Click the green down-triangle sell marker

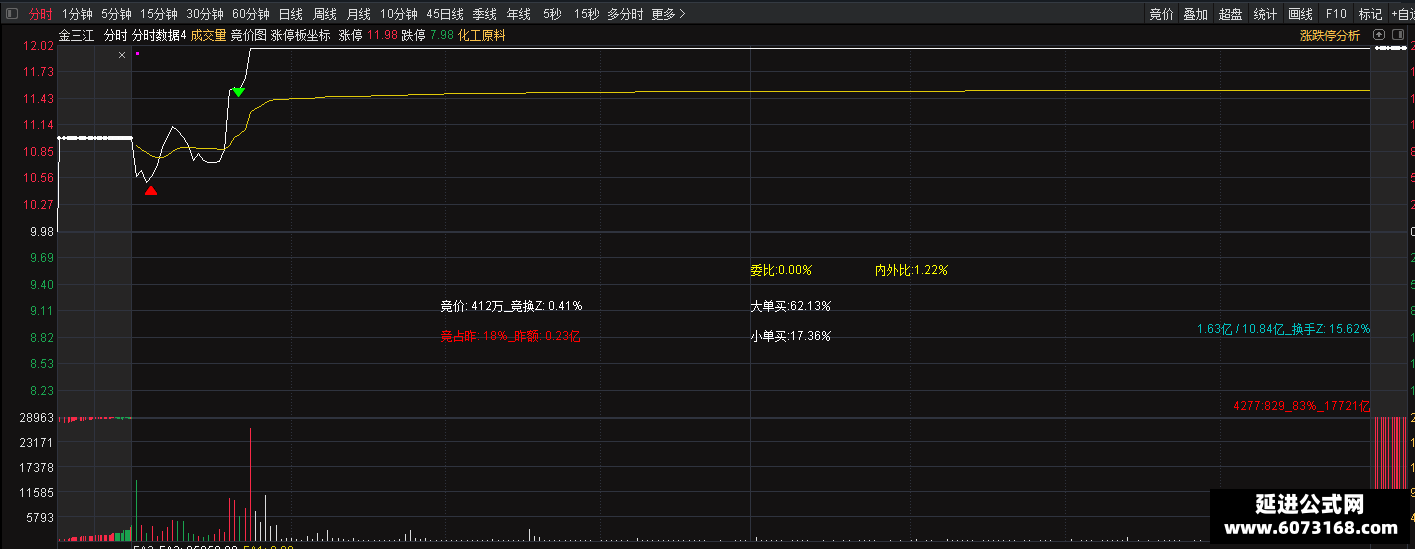(x=238, y=92)
